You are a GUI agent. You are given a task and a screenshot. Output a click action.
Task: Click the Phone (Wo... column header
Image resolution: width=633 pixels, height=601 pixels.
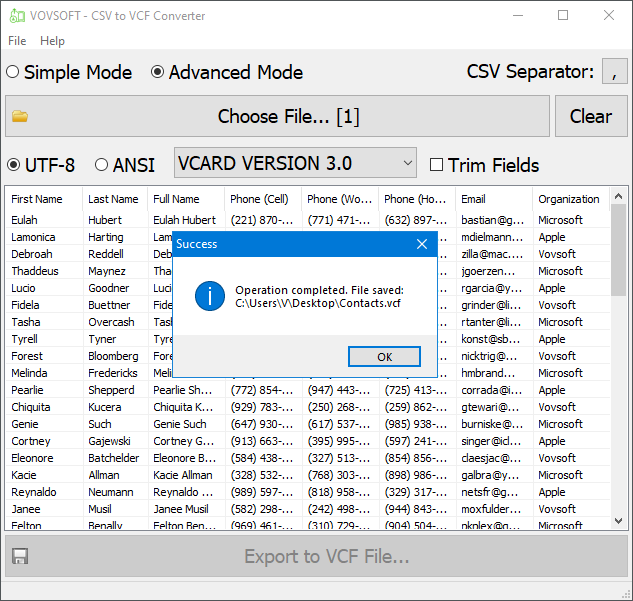coord(340,199)
